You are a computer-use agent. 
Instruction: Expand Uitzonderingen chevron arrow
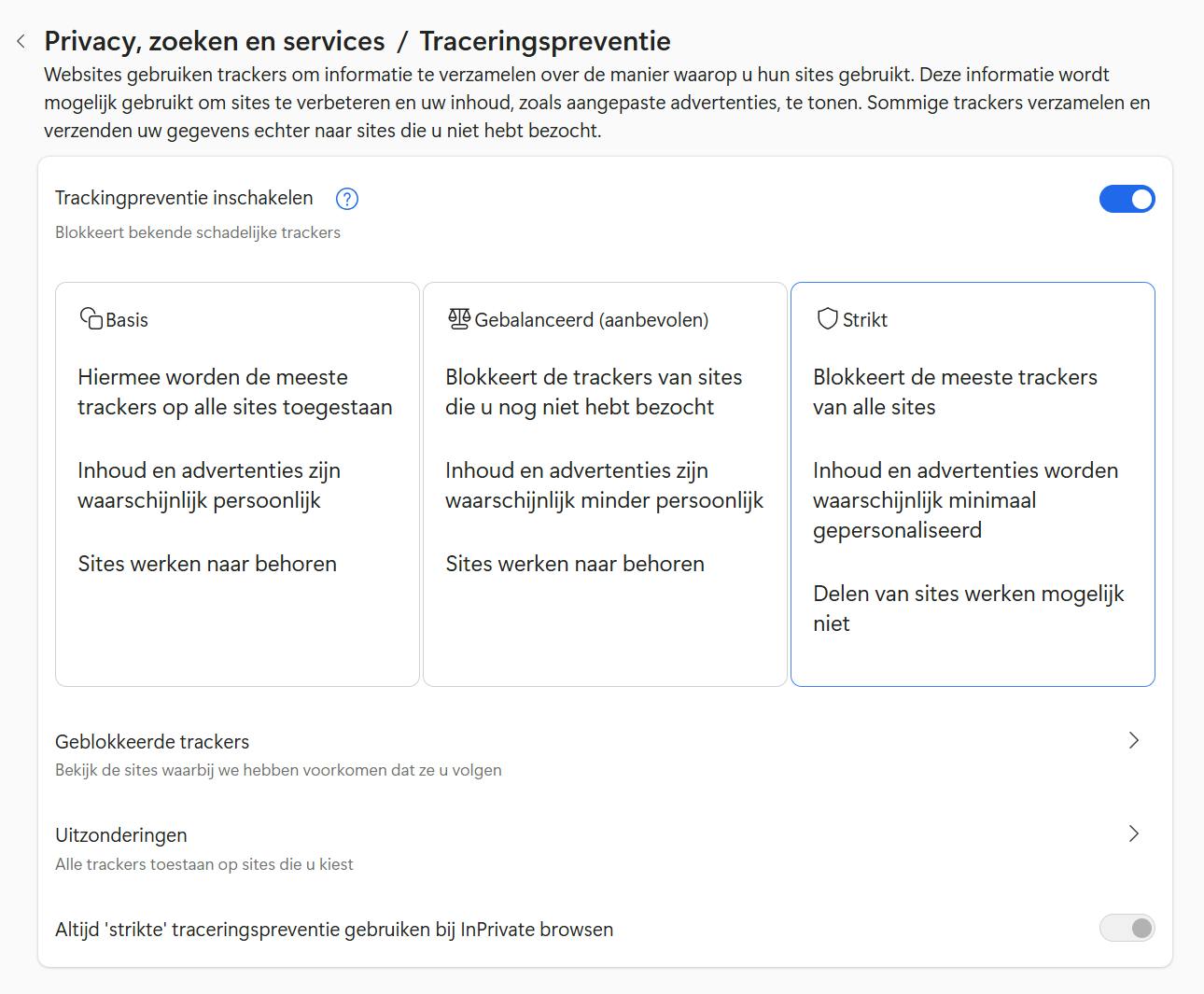pyautogui.click(x=1134, y=833)
